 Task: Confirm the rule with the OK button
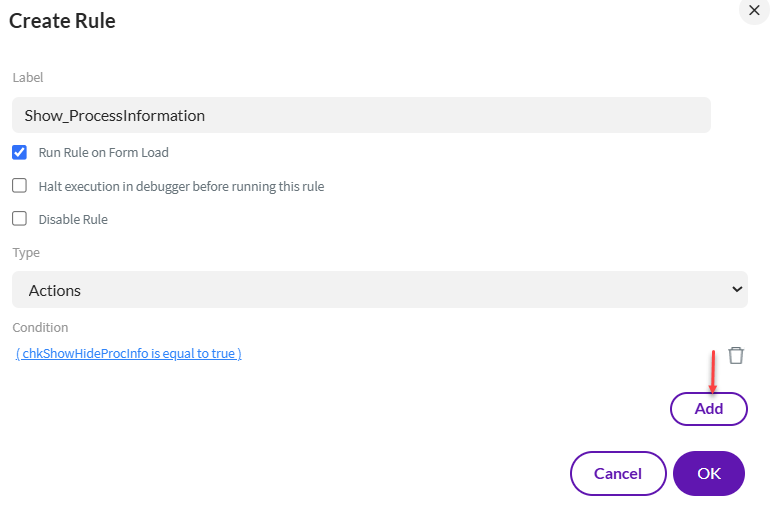coord(708,473)
